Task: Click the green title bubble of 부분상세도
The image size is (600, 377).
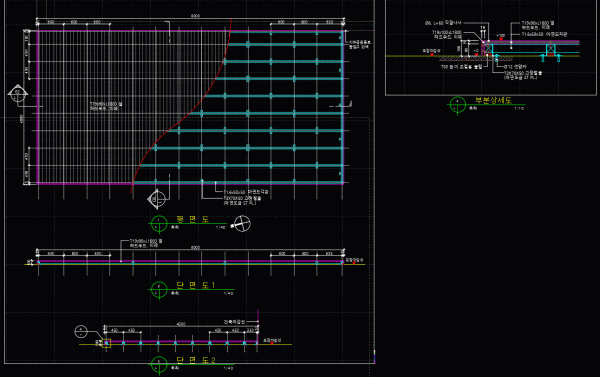Action: point(458,105)
